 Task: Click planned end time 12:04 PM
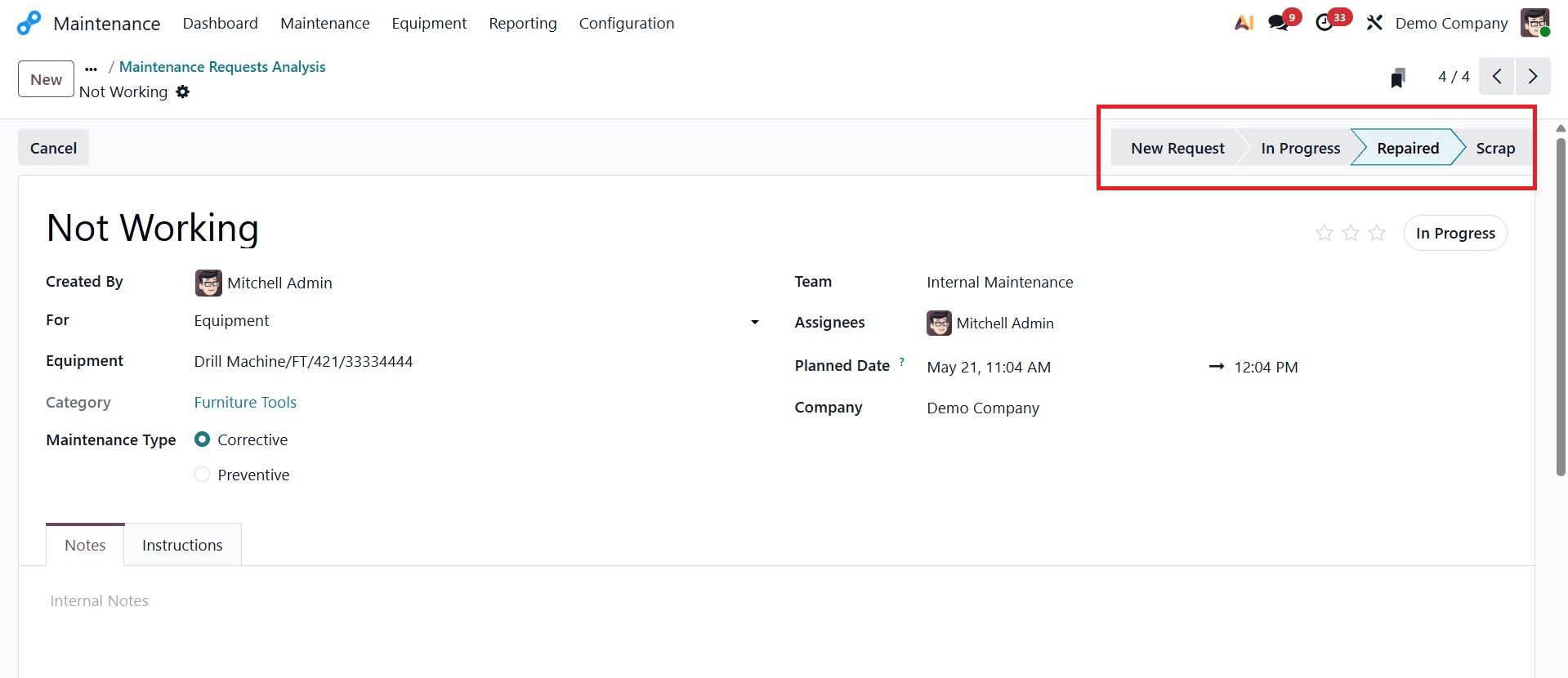[1266, 368]
